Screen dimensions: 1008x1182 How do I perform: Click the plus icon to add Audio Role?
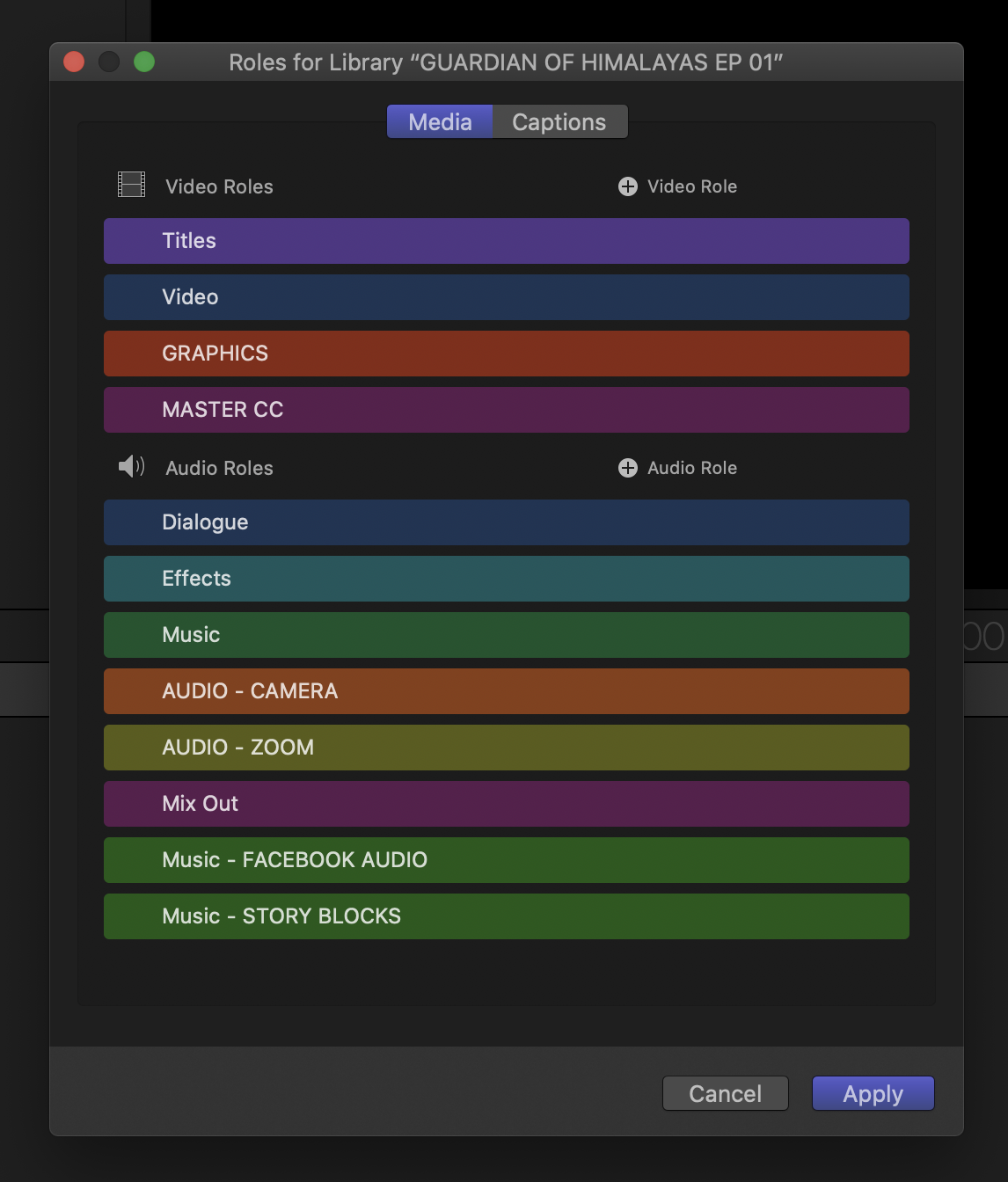tap(627, 468)
